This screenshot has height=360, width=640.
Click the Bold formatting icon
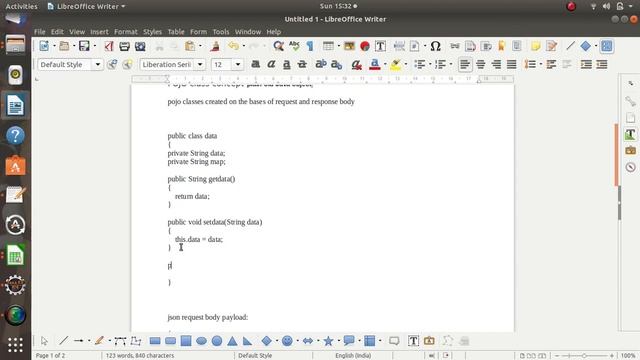(x=256, y=64)
